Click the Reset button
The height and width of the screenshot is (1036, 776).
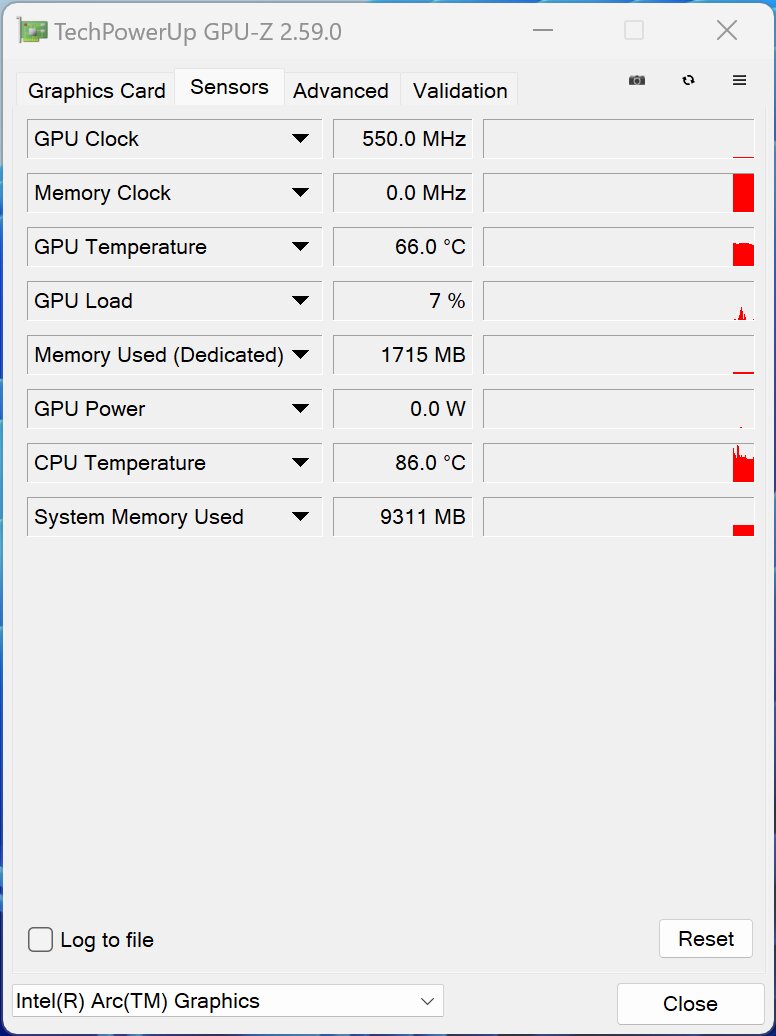tap(706, 938)
